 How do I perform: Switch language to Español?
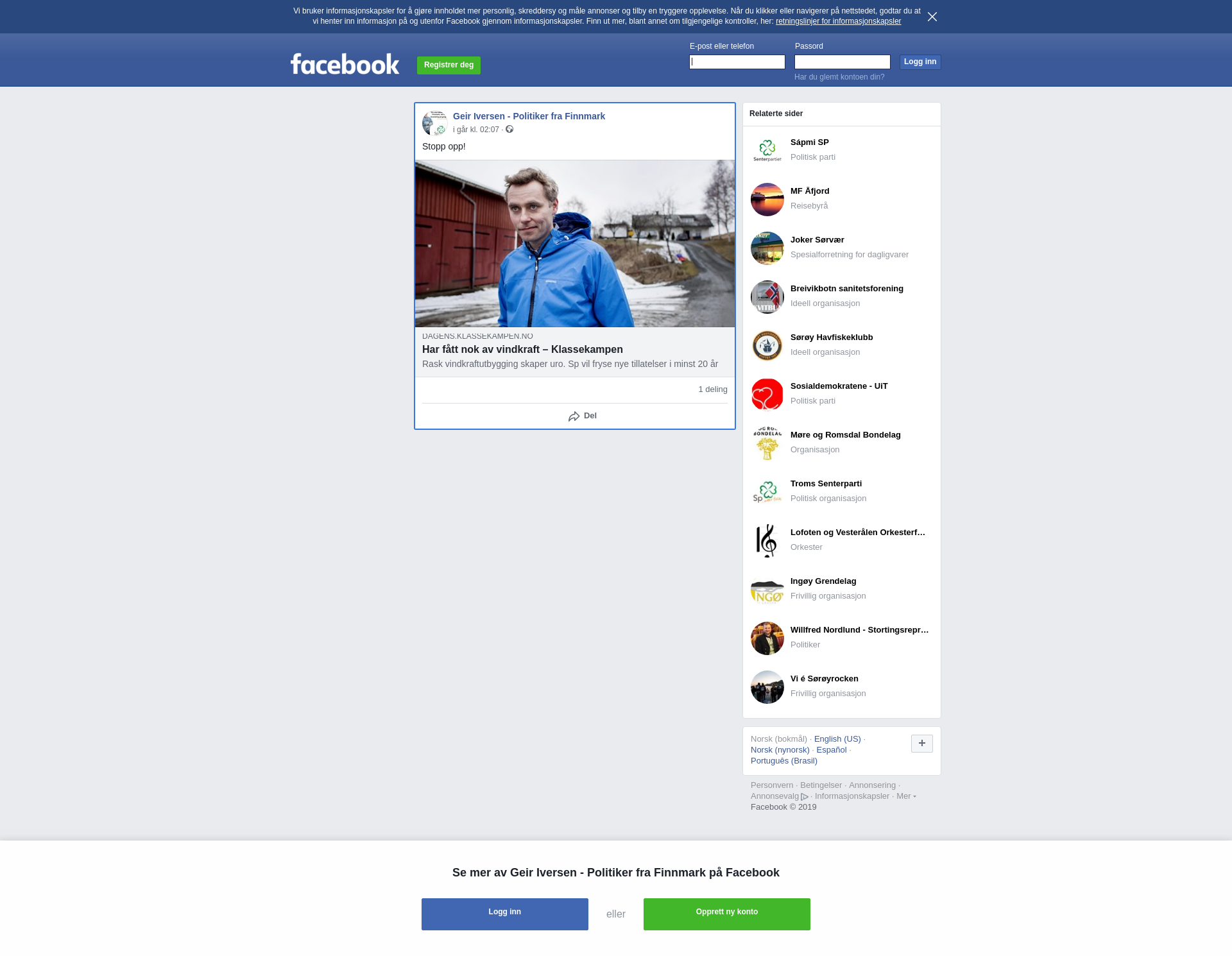[x=832, y=750]
